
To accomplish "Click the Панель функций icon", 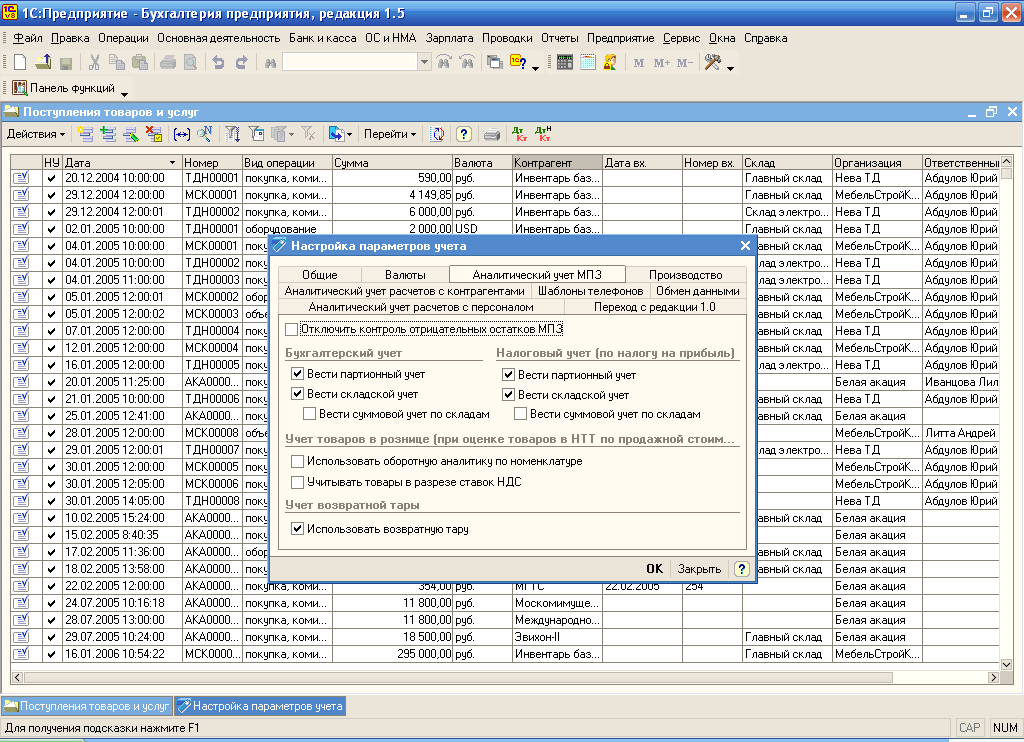I will click(x=20, y=88).
